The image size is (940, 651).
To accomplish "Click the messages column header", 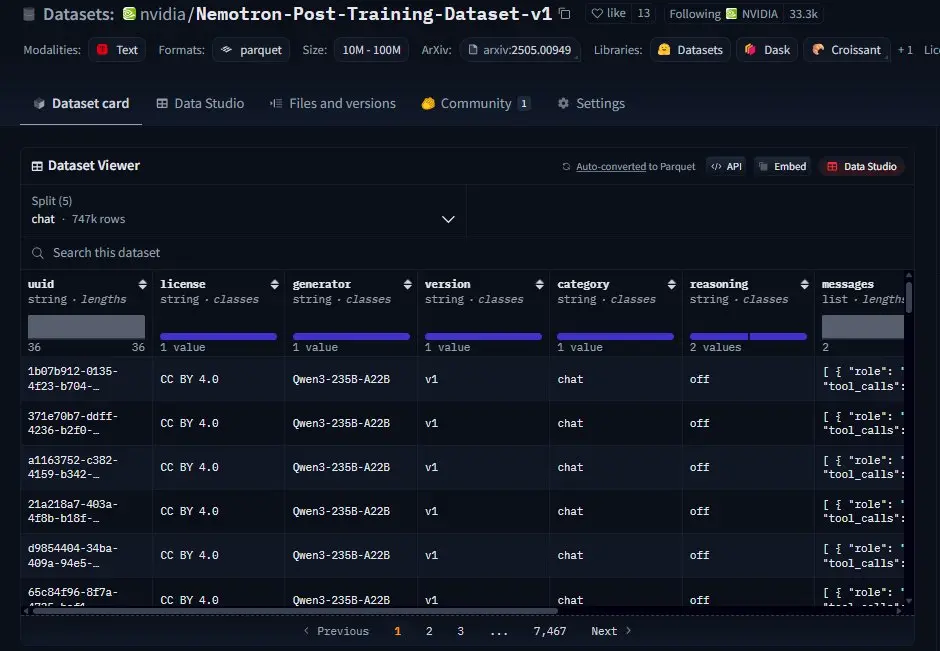I will pos(847,284).
